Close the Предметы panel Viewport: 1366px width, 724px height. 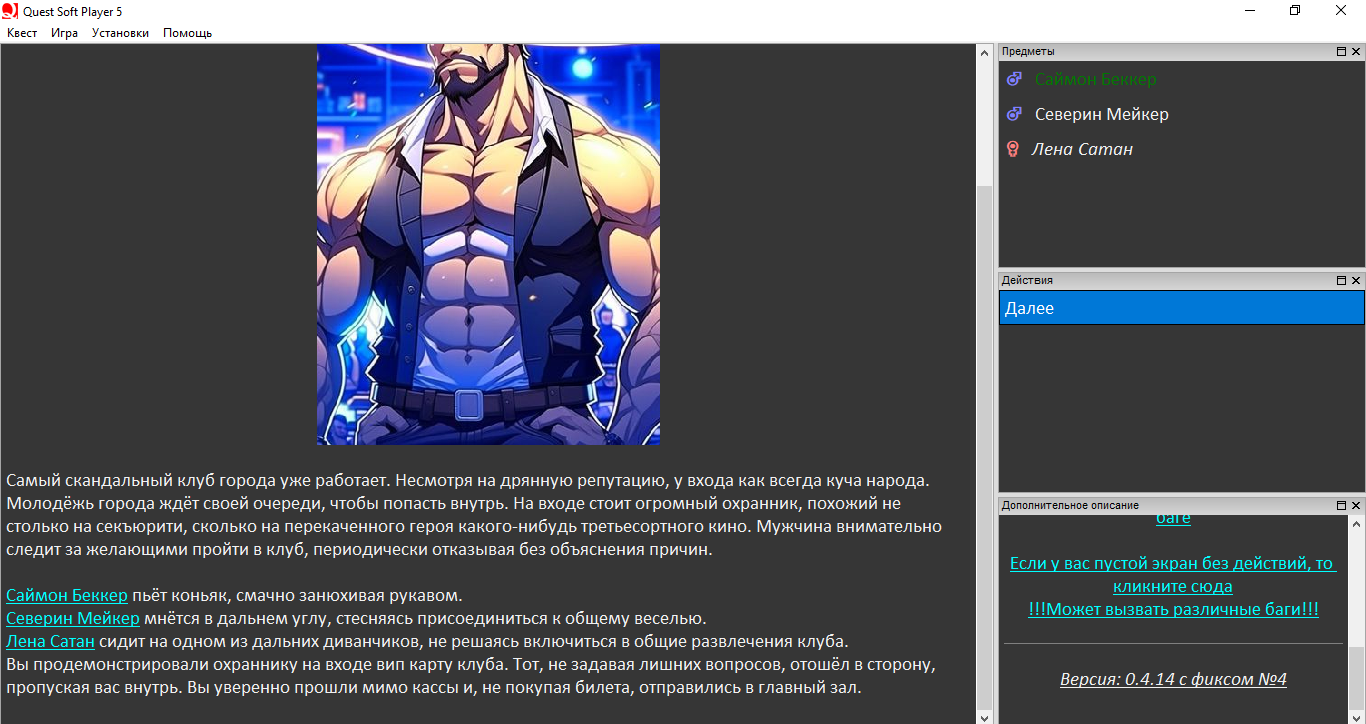click(x=1356, y=51)
